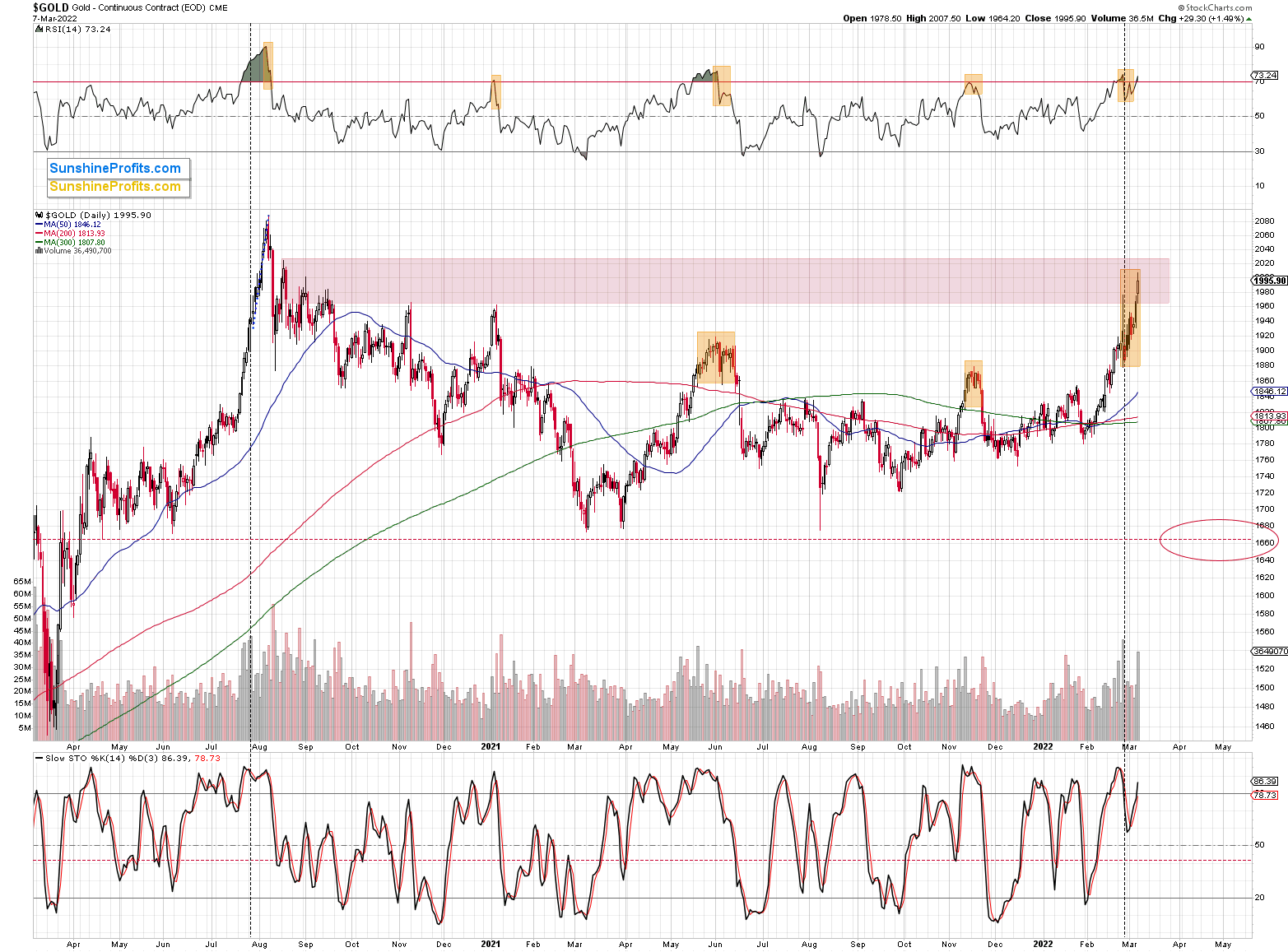This screenshot has height=952, width=1288.
Task: Click the red ellipse target near 1660
Action: tap(1218, 540)
